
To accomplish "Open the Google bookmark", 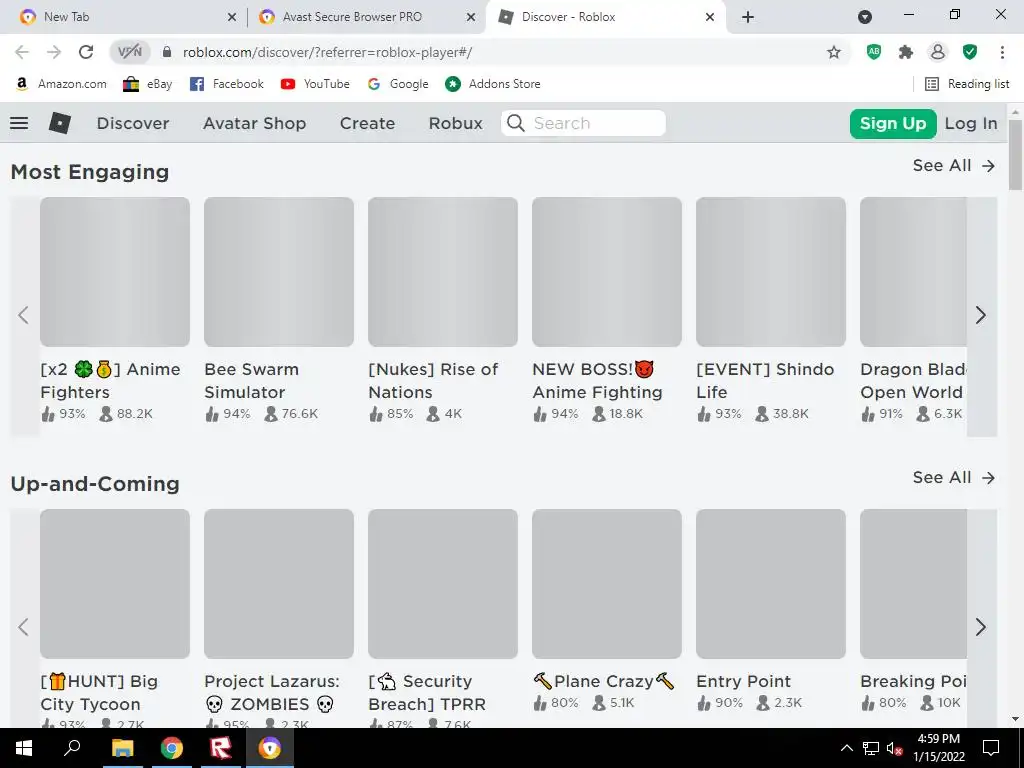I will [x=398, y=84].
